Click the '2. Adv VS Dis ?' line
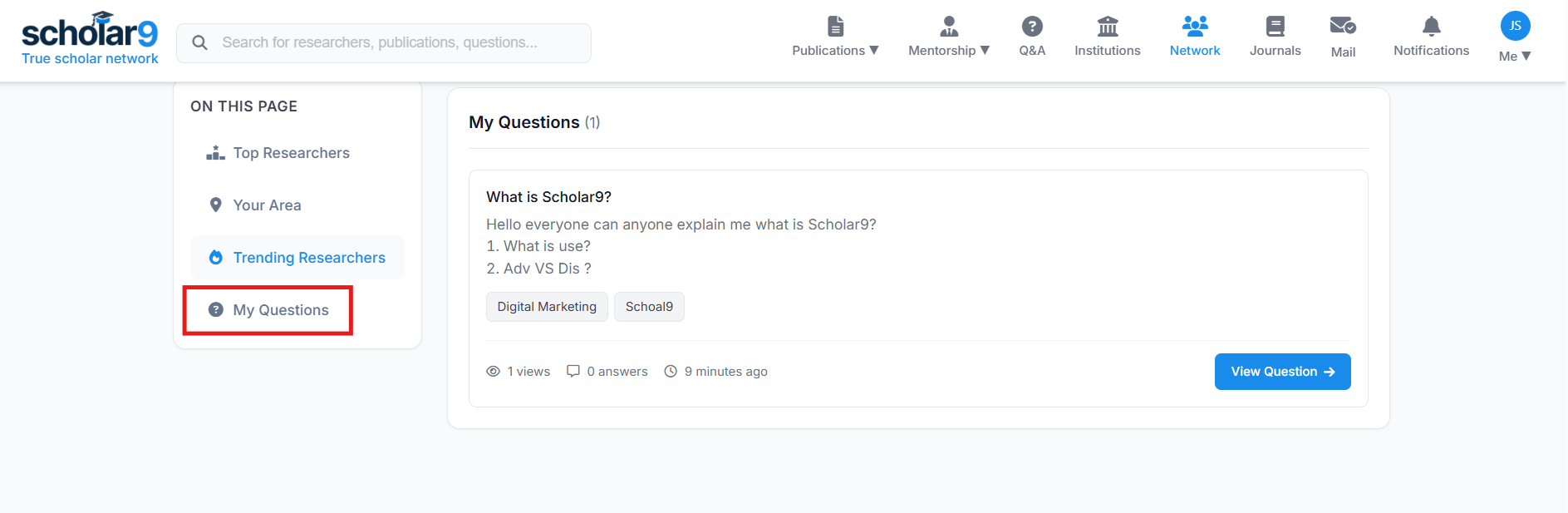Screen dimensions: 1568x513 (538, 269)
